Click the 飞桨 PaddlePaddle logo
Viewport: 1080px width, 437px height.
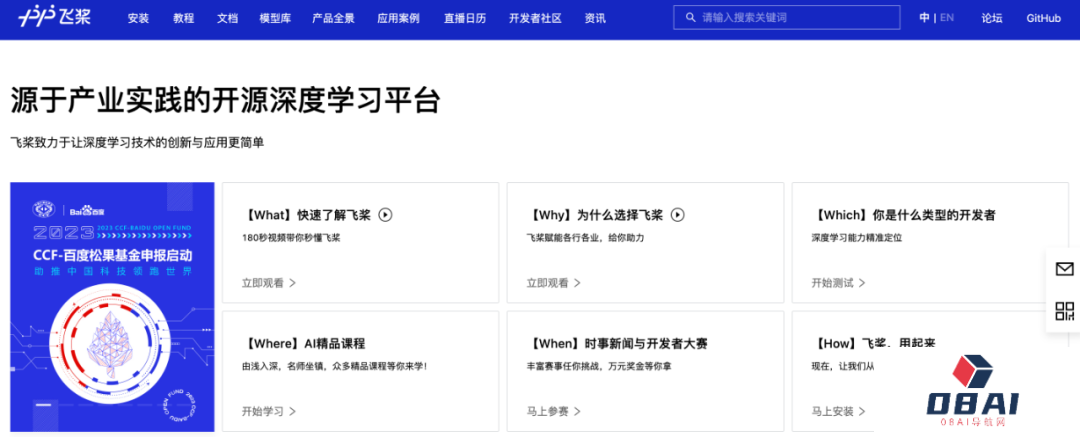coord(55,17)
